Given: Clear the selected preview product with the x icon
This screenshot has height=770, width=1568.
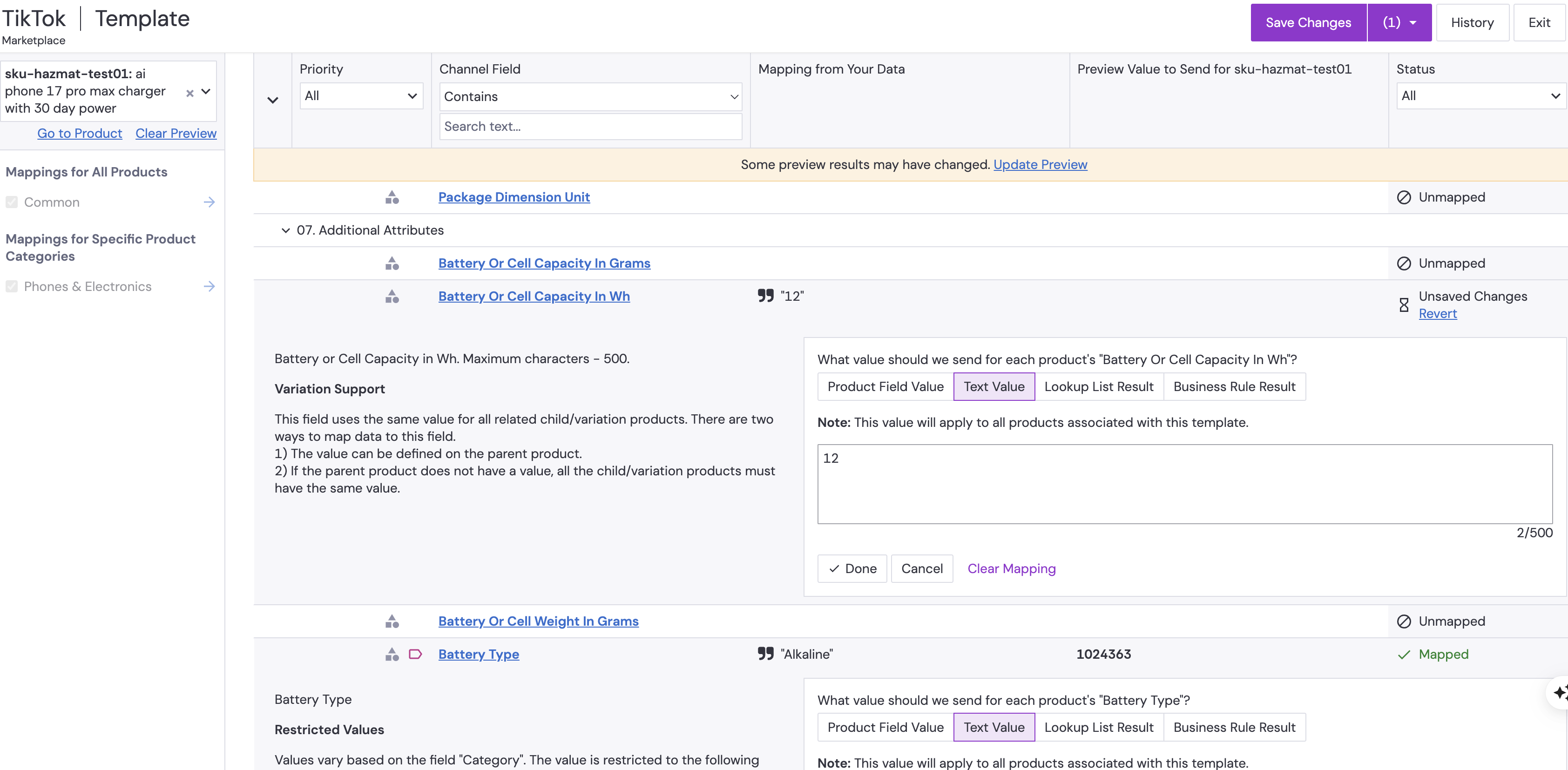Looking at the screenshot, I should pyautogui.click(x=190, y=93).
